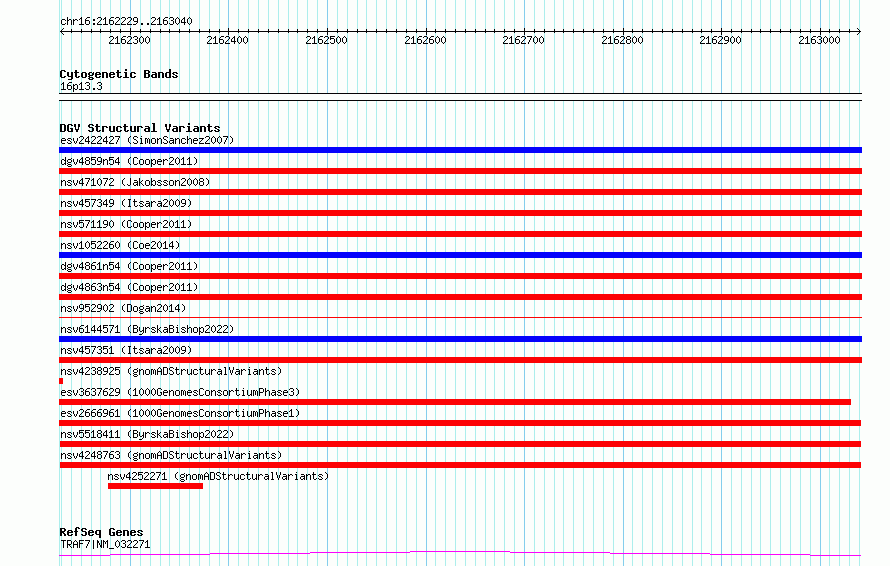Select the red dgv4863n54 variant bar
The width and height of the screenshot is (890, 566).
coord(460,297)
